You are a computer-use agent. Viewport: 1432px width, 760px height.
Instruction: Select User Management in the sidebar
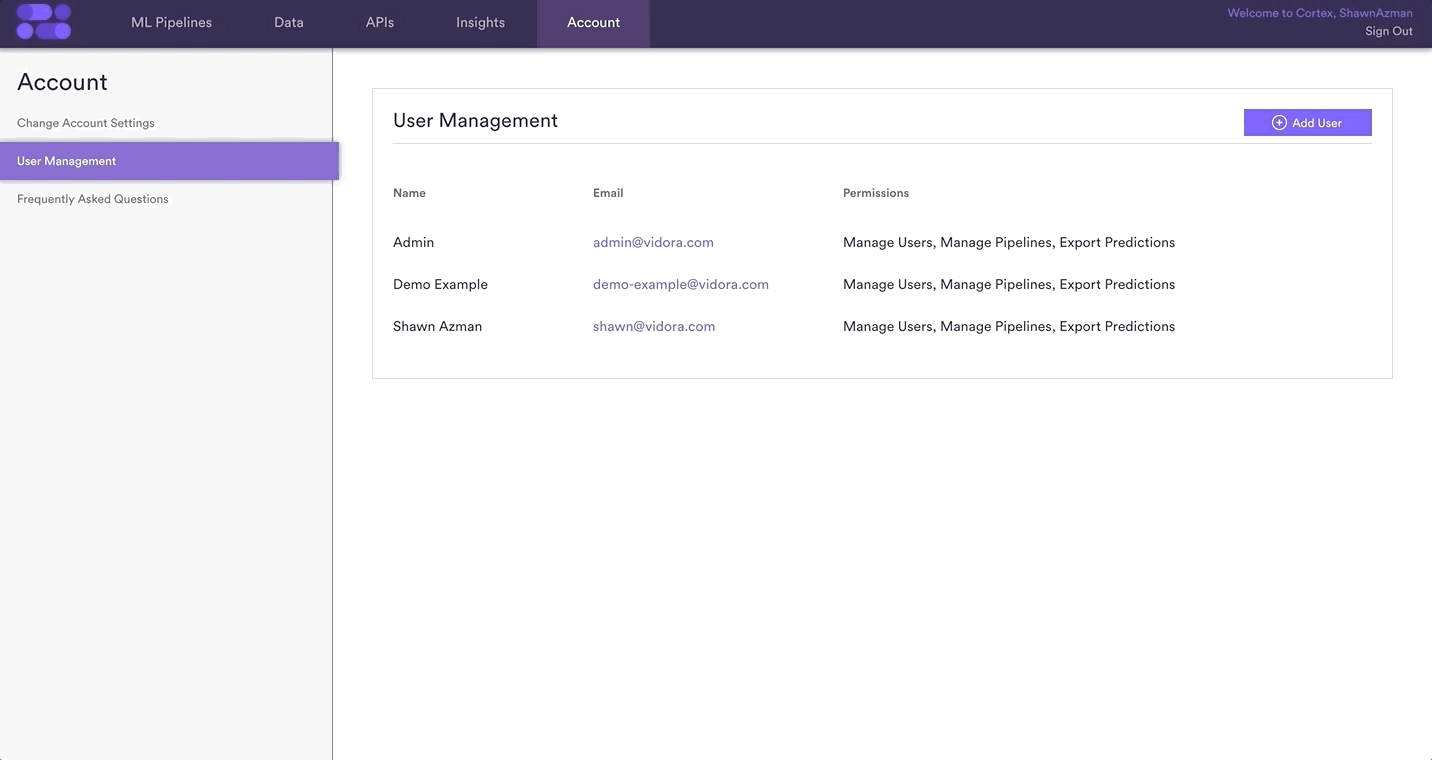point(67,161)
